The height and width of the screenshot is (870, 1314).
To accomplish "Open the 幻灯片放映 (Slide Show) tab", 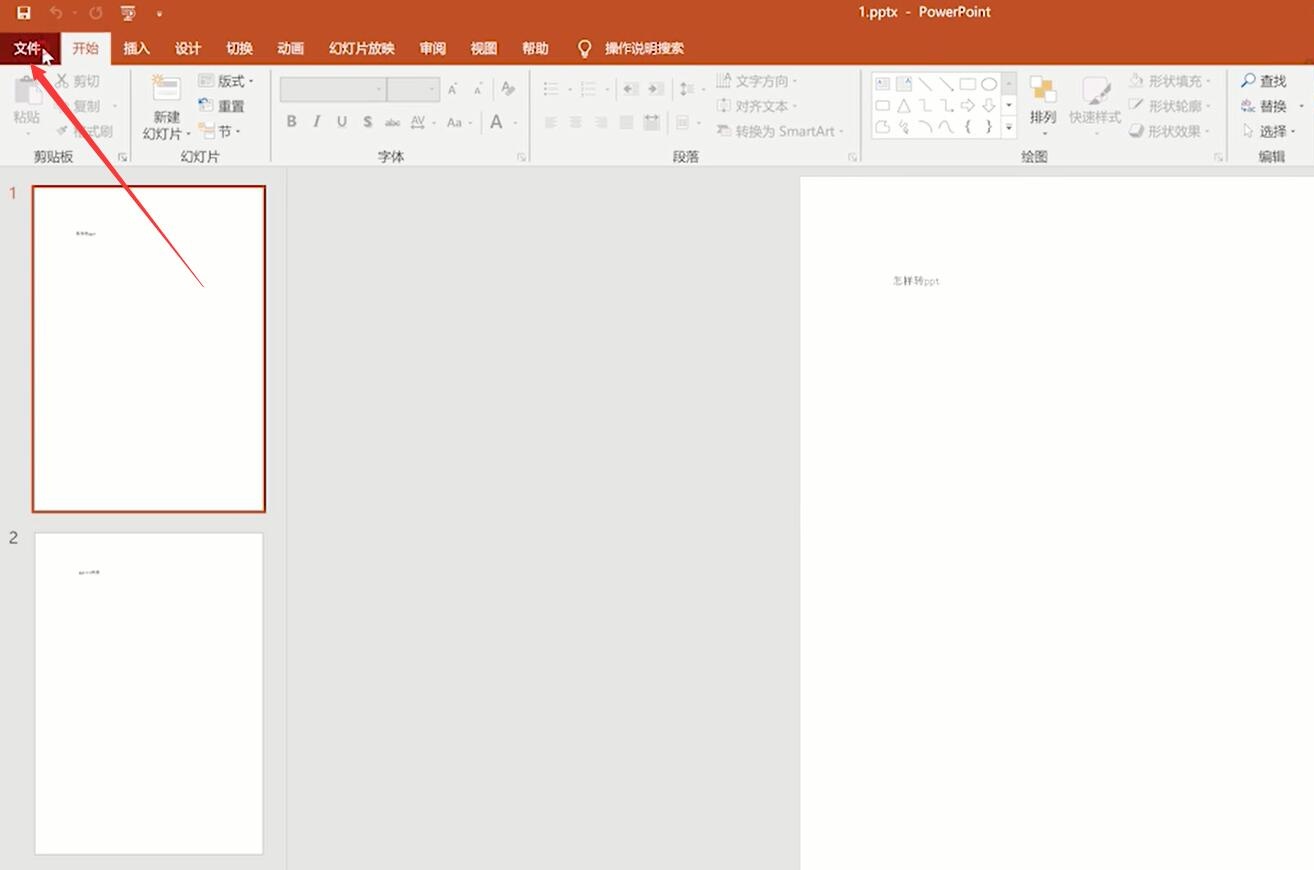I will 362,48.
